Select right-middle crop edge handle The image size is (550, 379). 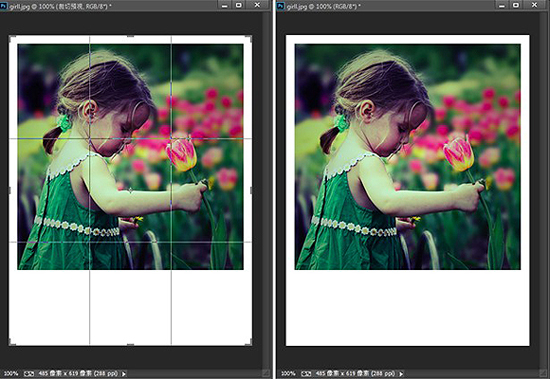point(251,190)
